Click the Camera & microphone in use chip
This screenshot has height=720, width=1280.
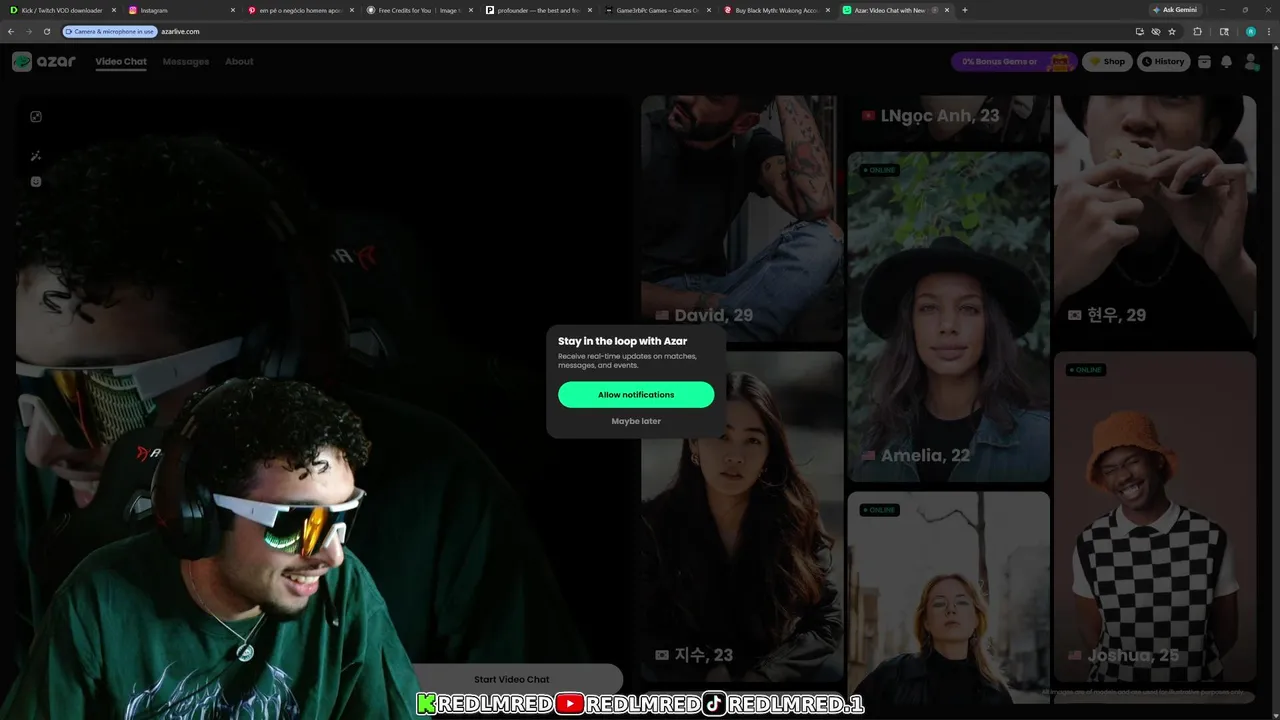coord(110,31)
